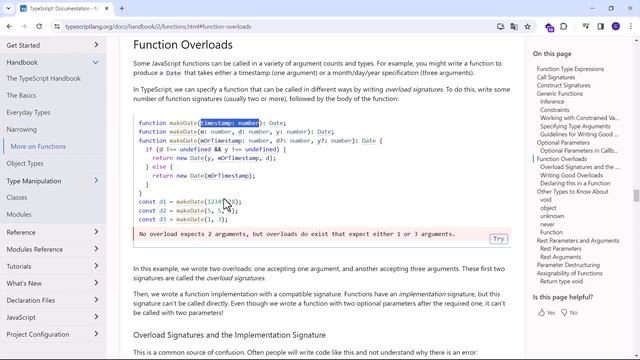Click the thumbs-down No feedback
The height and width of the screenshot is (360, 640).
click(x=569, y=313)
